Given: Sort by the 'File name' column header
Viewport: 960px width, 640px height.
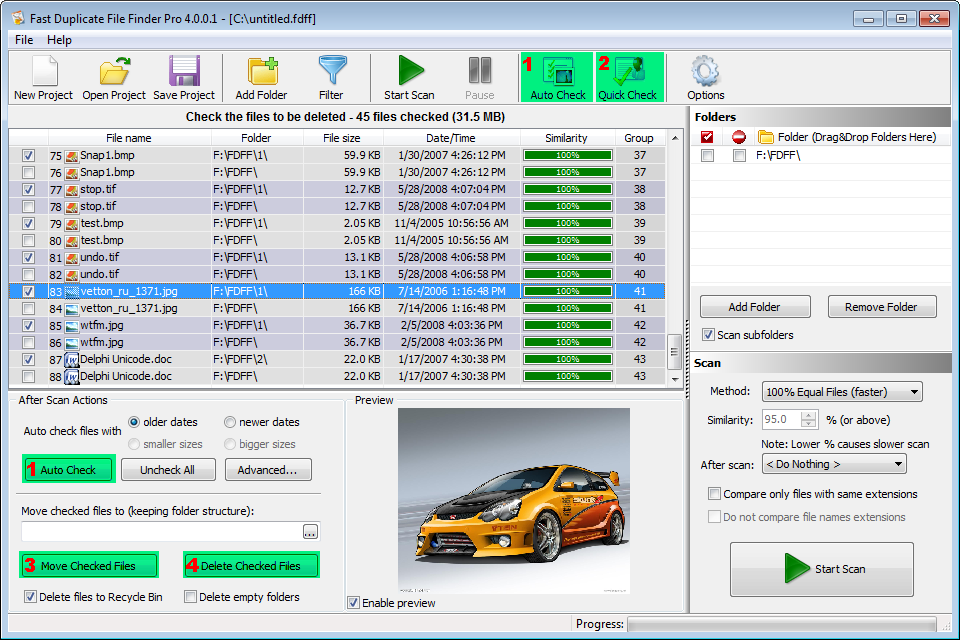Looking at the screenshot, I should coord(129,138).
